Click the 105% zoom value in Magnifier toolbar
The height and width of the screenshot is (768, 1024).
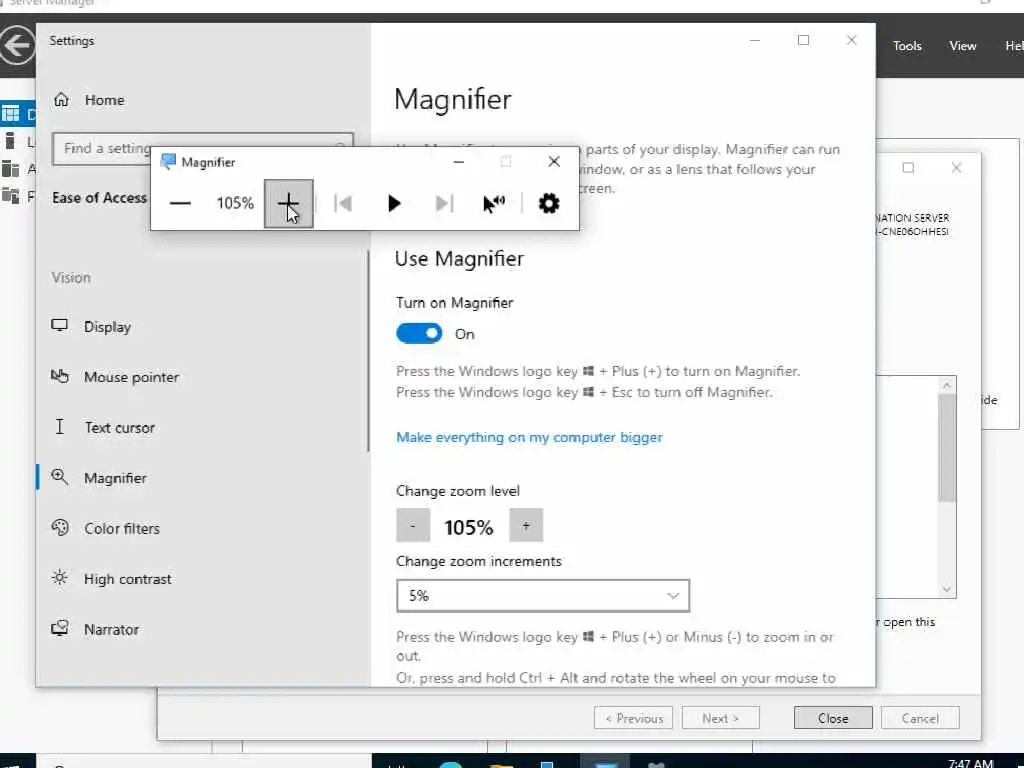pyautogui.click(x=235, y=203)
